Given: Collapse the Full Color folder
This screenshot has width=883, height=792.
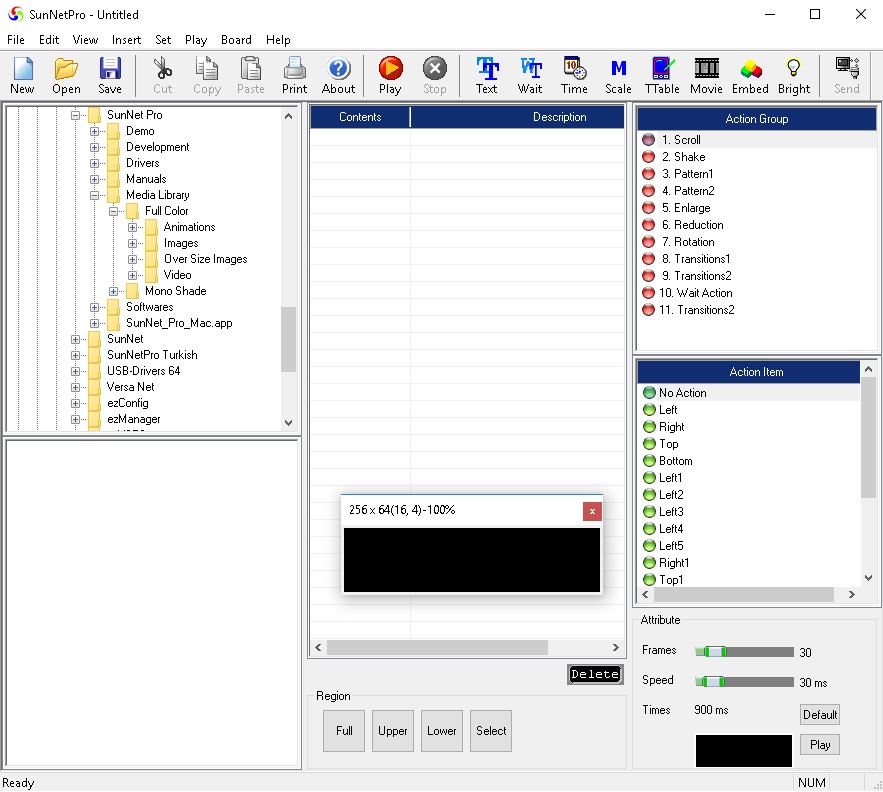Looking at the screenshot, I should point(113,211).
